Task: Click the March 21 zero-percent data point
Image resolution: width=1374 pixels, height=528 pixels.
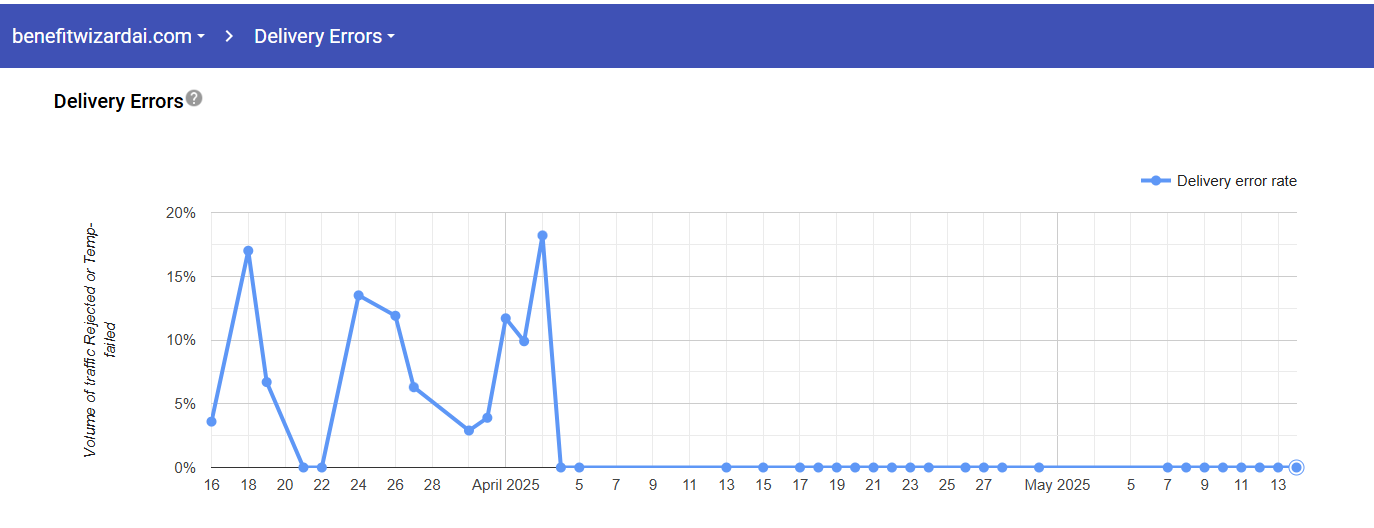Action: [303, 467]
